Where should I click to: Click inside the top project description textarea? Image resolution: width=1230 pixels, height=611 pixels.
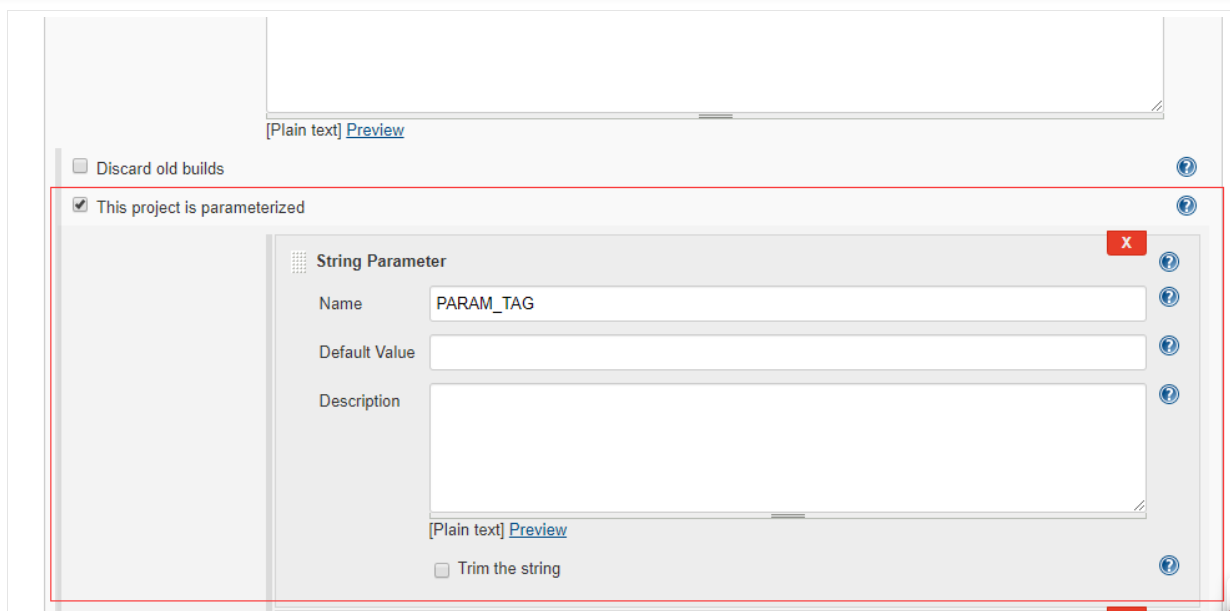pos(714,60)
